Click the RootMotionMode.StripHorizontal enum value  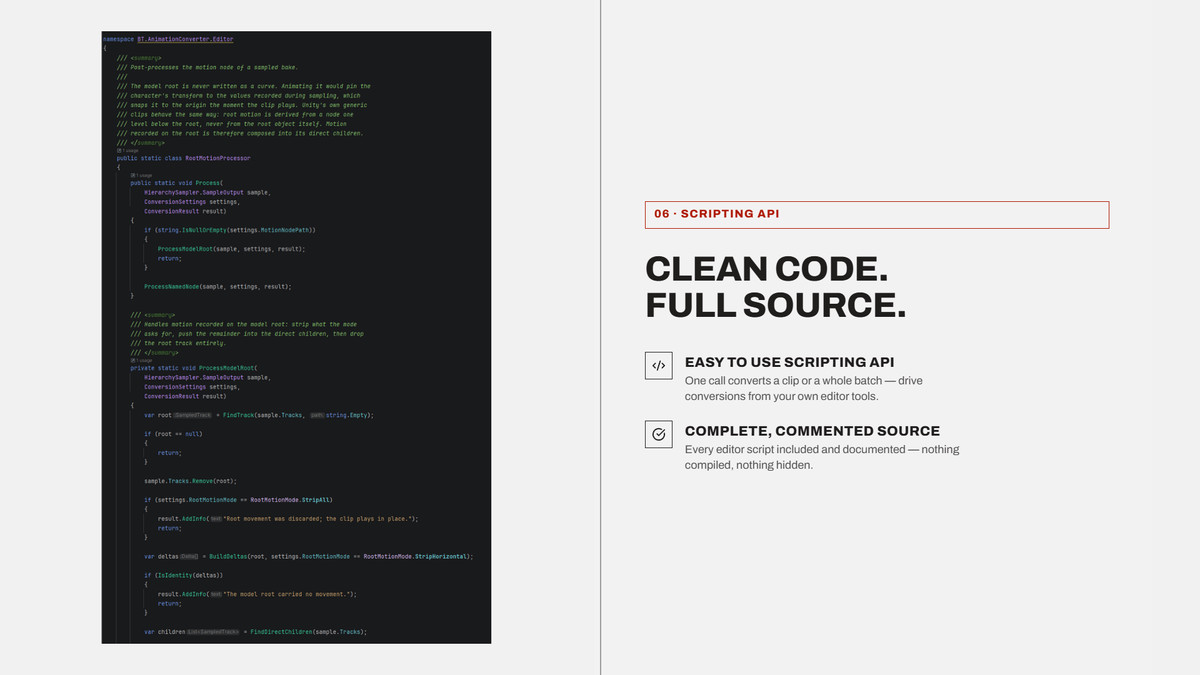pos(416,556)
